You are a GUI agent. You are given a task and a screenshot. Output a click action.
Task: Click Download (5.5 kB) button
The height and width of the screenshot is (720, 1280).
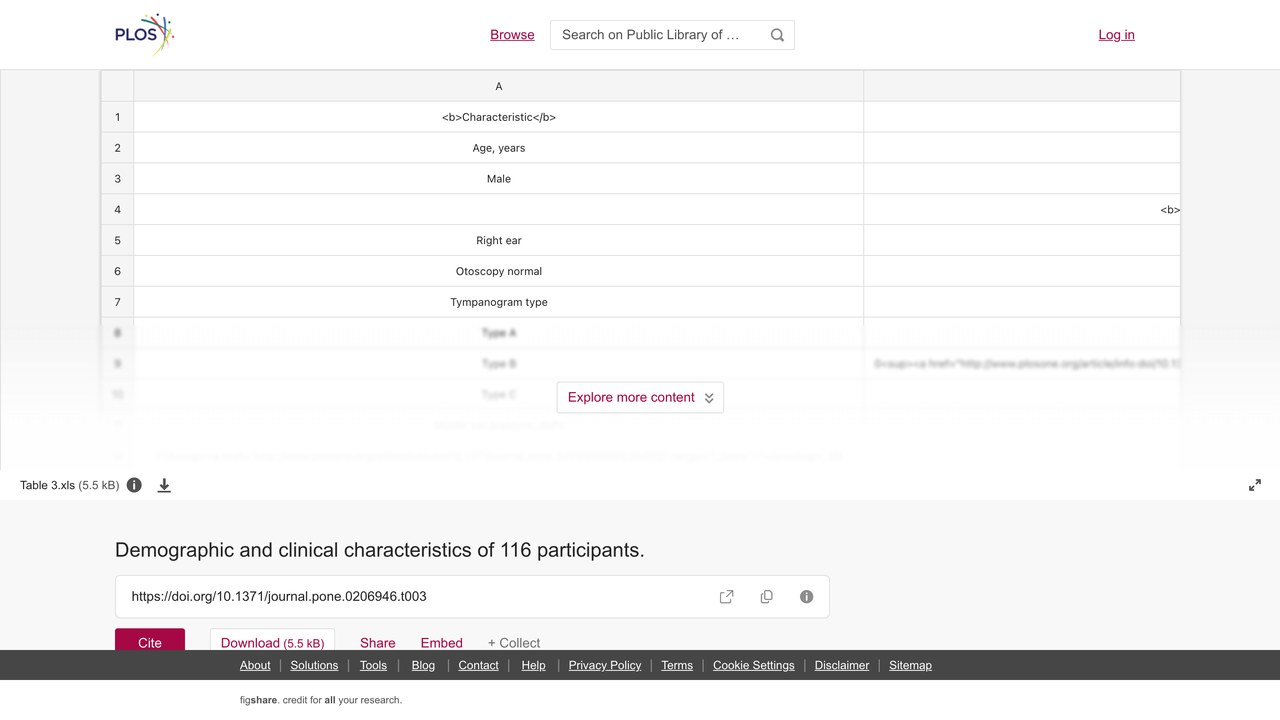(272, 642)
